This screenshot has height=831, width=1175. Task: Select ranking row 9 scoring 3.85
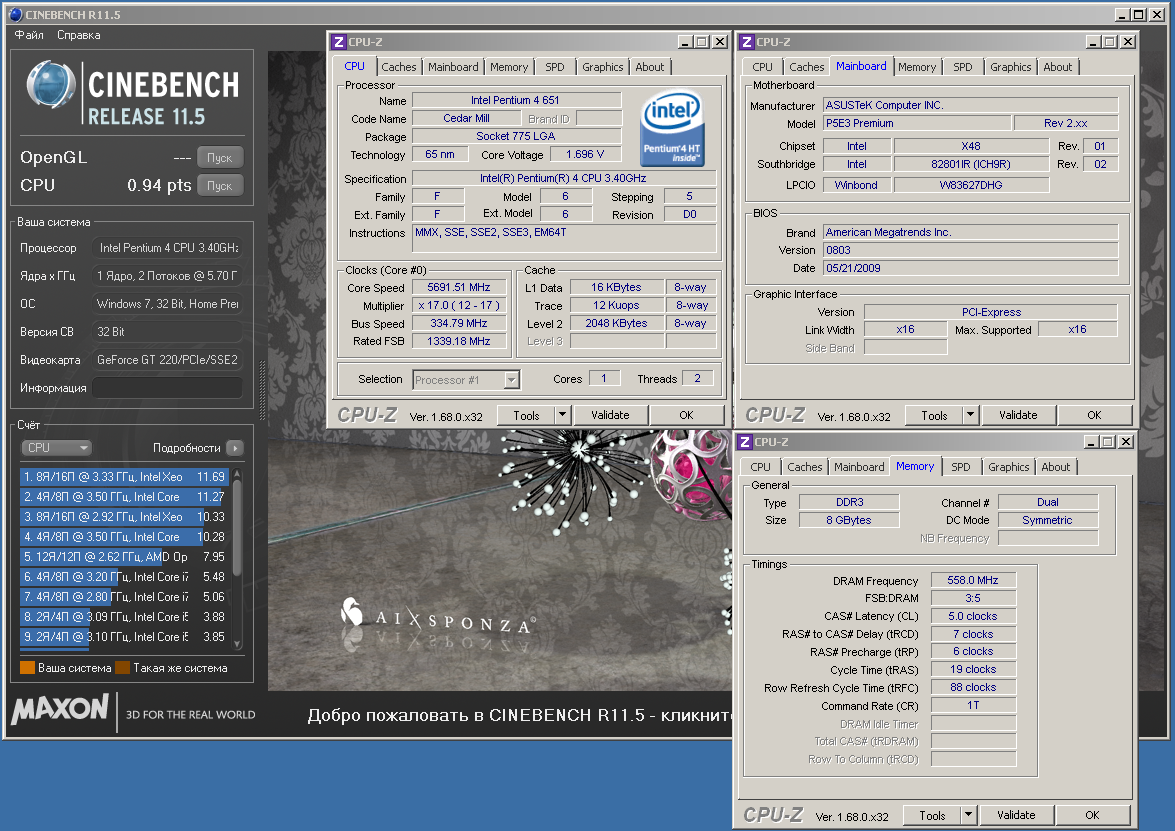pyautogui.click(x=124, y=637)
